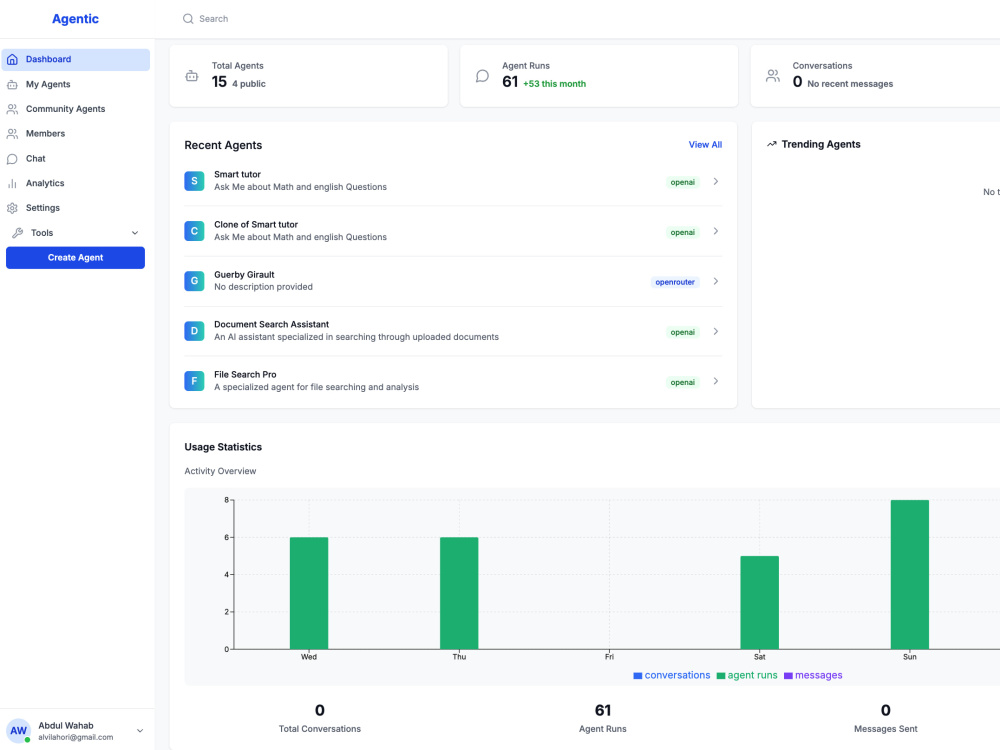Screen dimensions: 1000x750
Task: Toggle the agent runs legend green swatch
Action: pyautogui.click(x=721, y=676)
